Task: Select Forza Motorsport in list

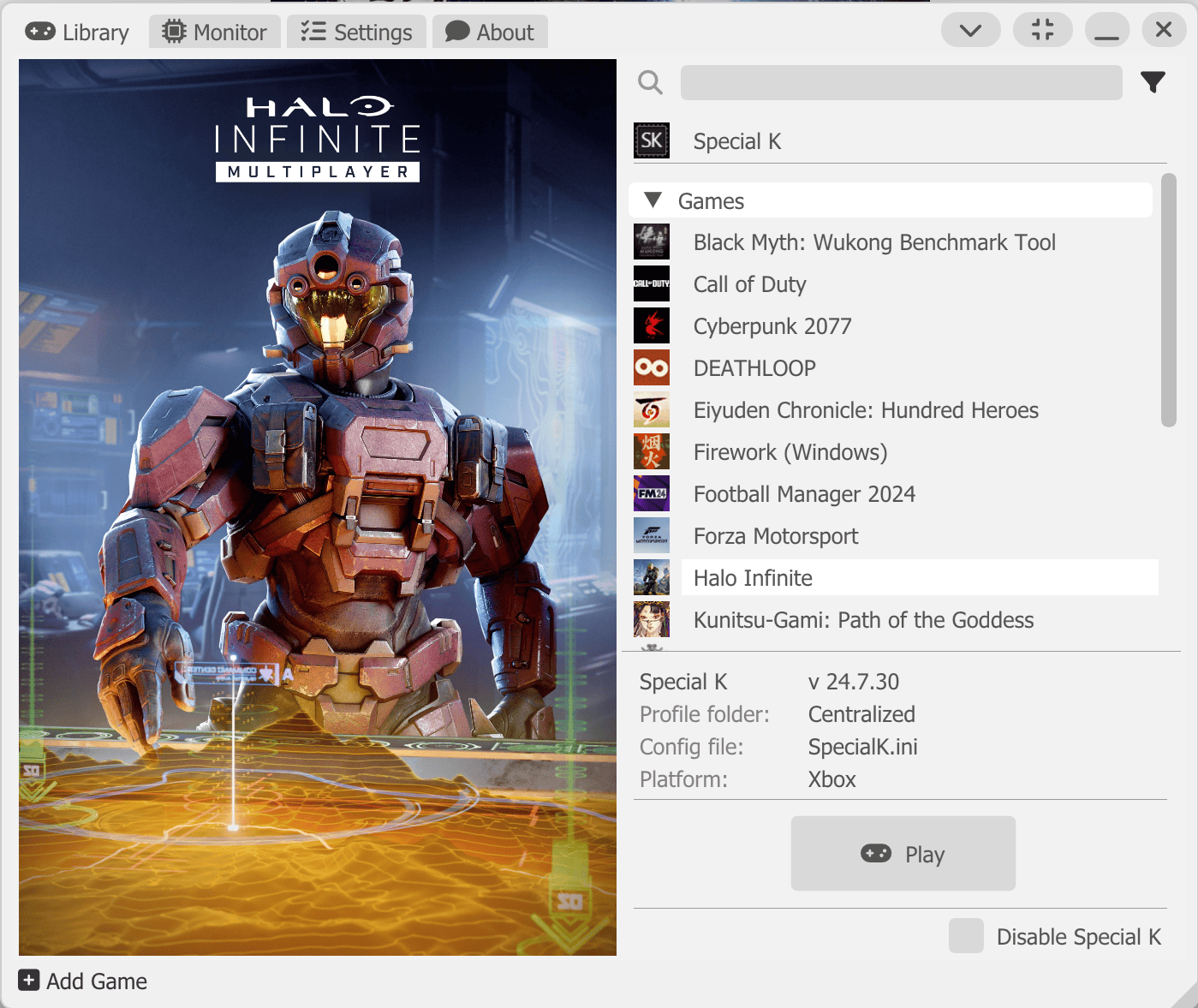Action: pyautogui.click(x=776, y=536)
